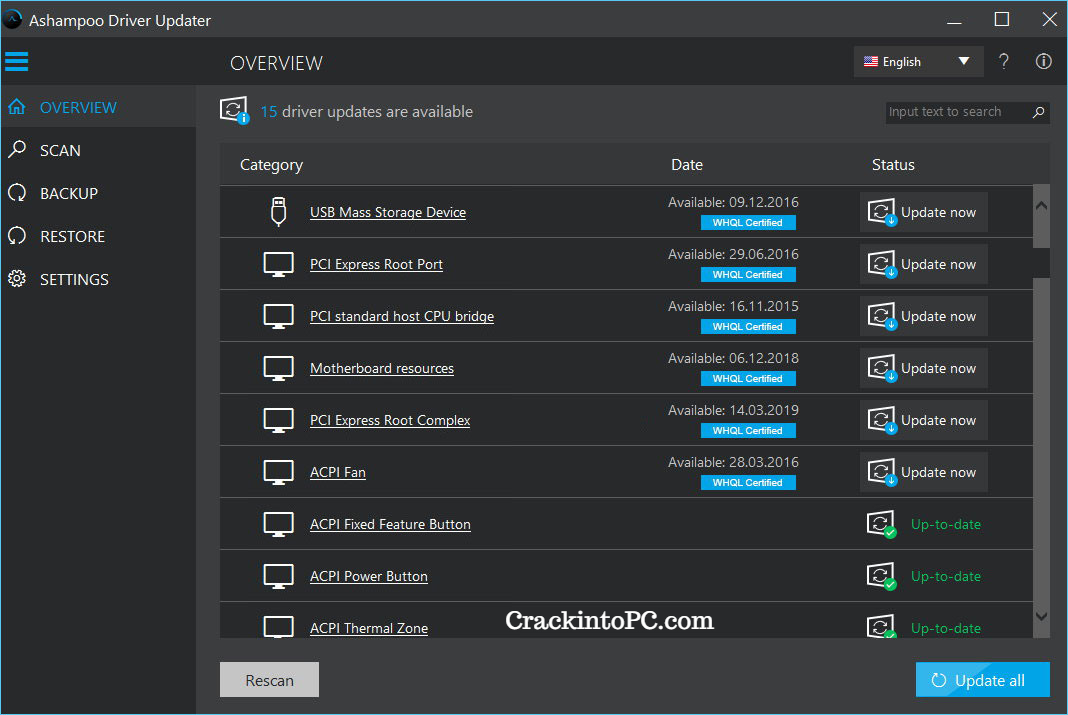Click the Status column header
Viewport: 1068px width, 715px height.
893,165
